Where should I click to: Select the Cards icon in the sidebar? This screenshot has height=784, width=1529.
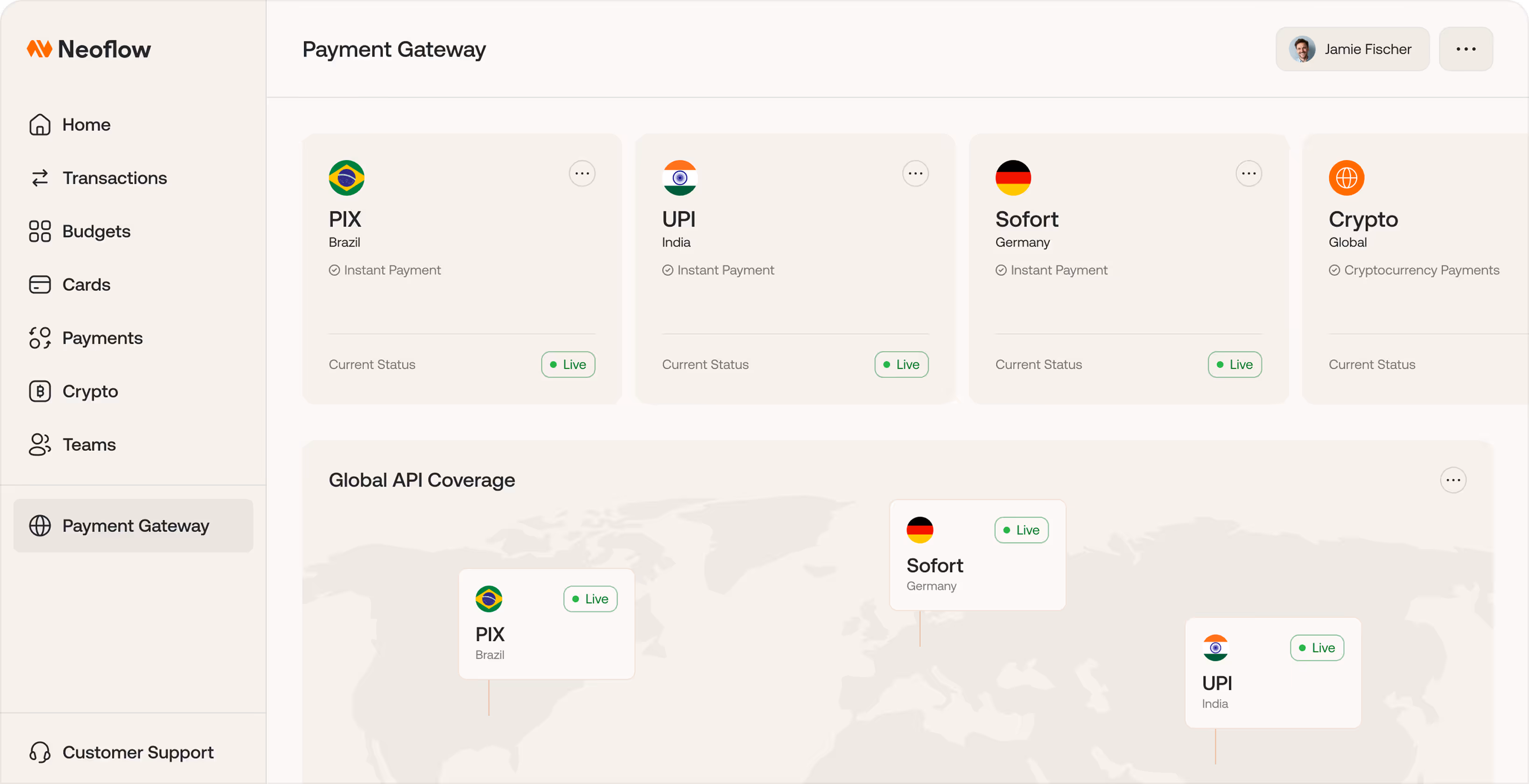[x=39, y=284]
